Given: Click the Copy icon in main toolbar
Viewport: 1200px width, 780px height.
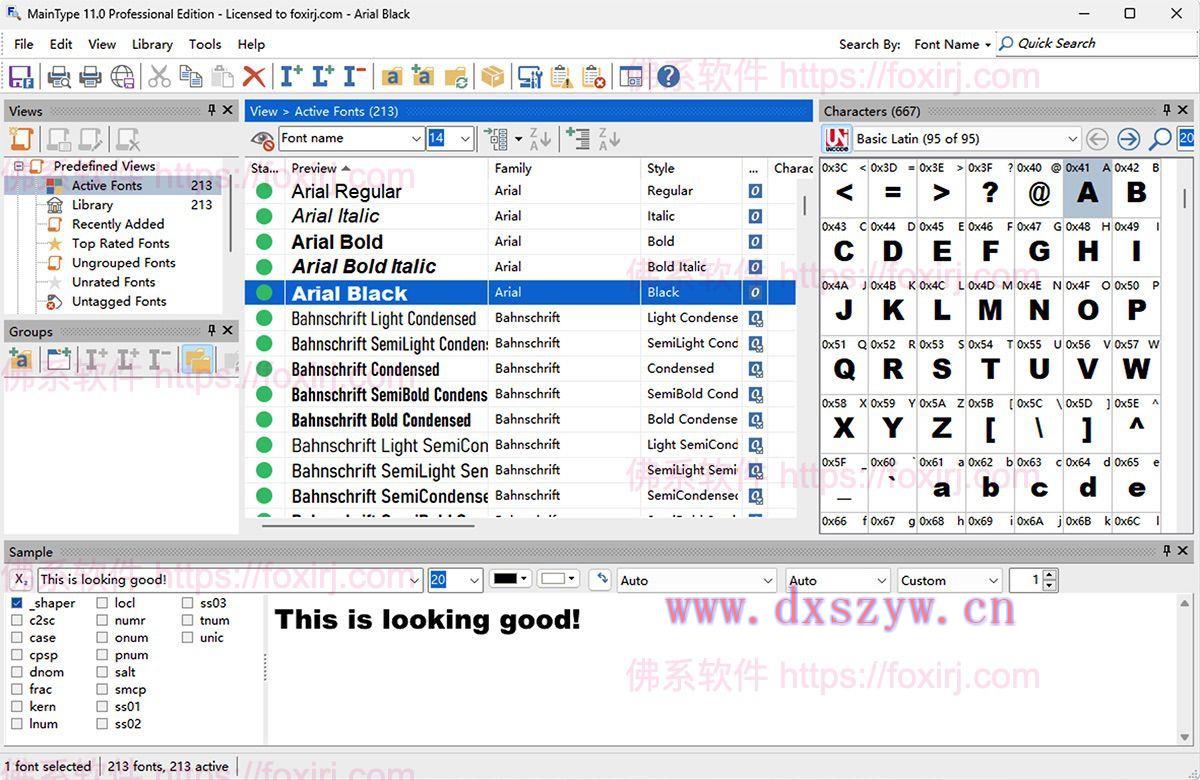Looking at the screenshot, I should tap(191, 76).
